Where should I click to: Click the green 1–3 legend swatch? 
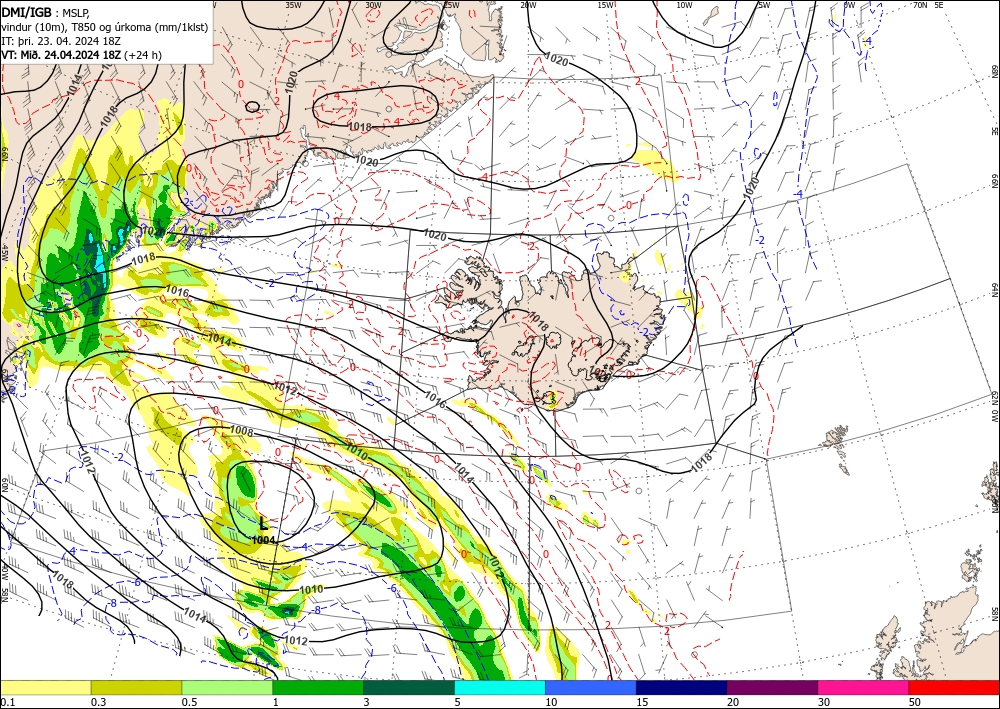tap(318, 687)
